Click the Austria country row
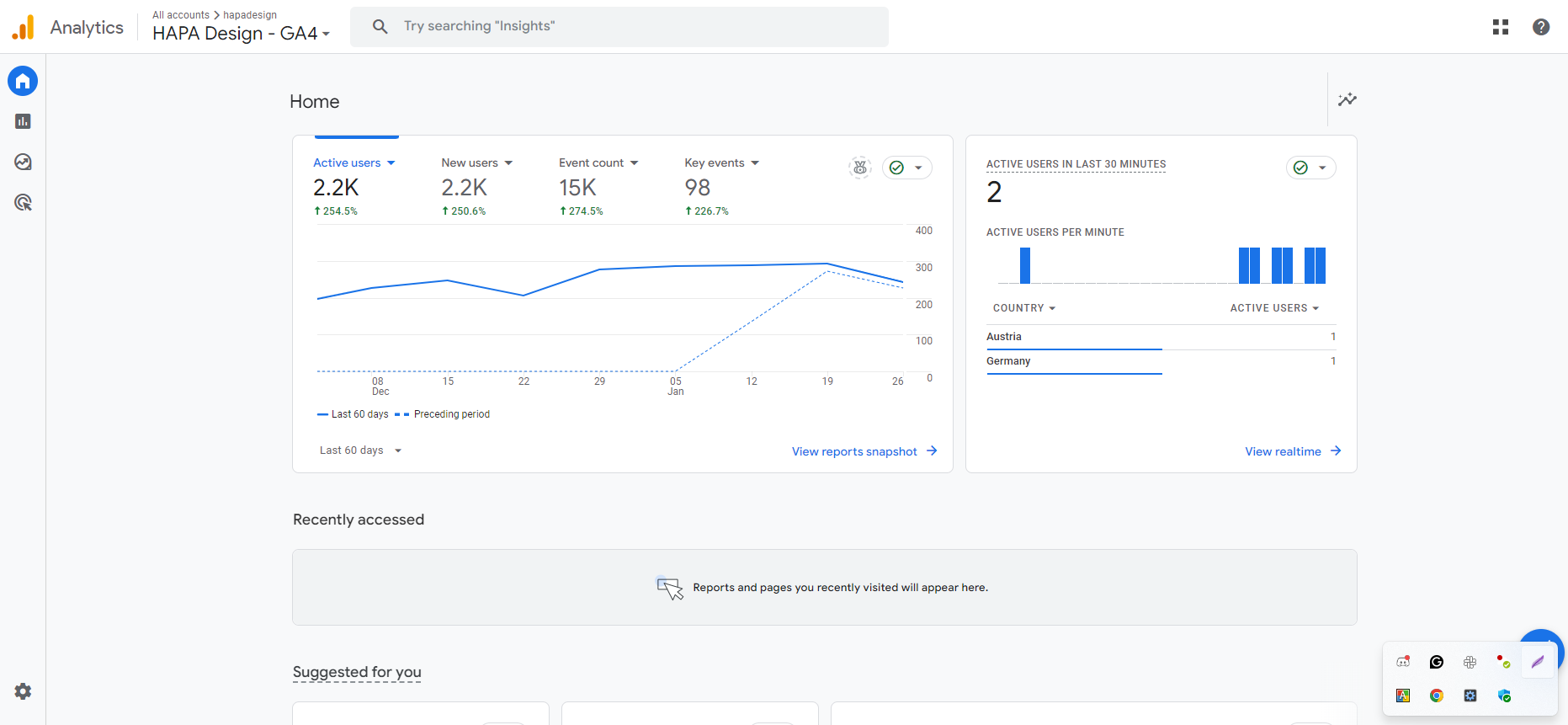The height and width of the screenshot is (725, 1568). (1161, 337)
